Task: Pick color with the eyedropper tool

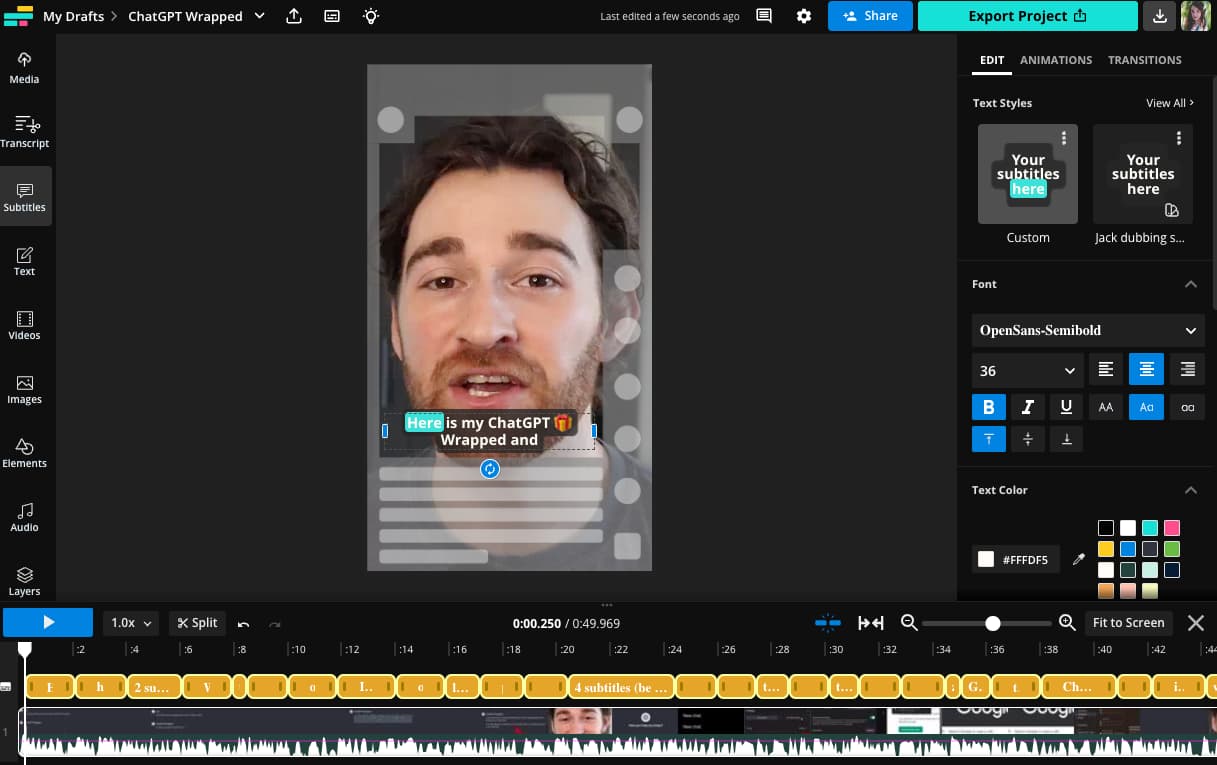Action: (1078, 559)
